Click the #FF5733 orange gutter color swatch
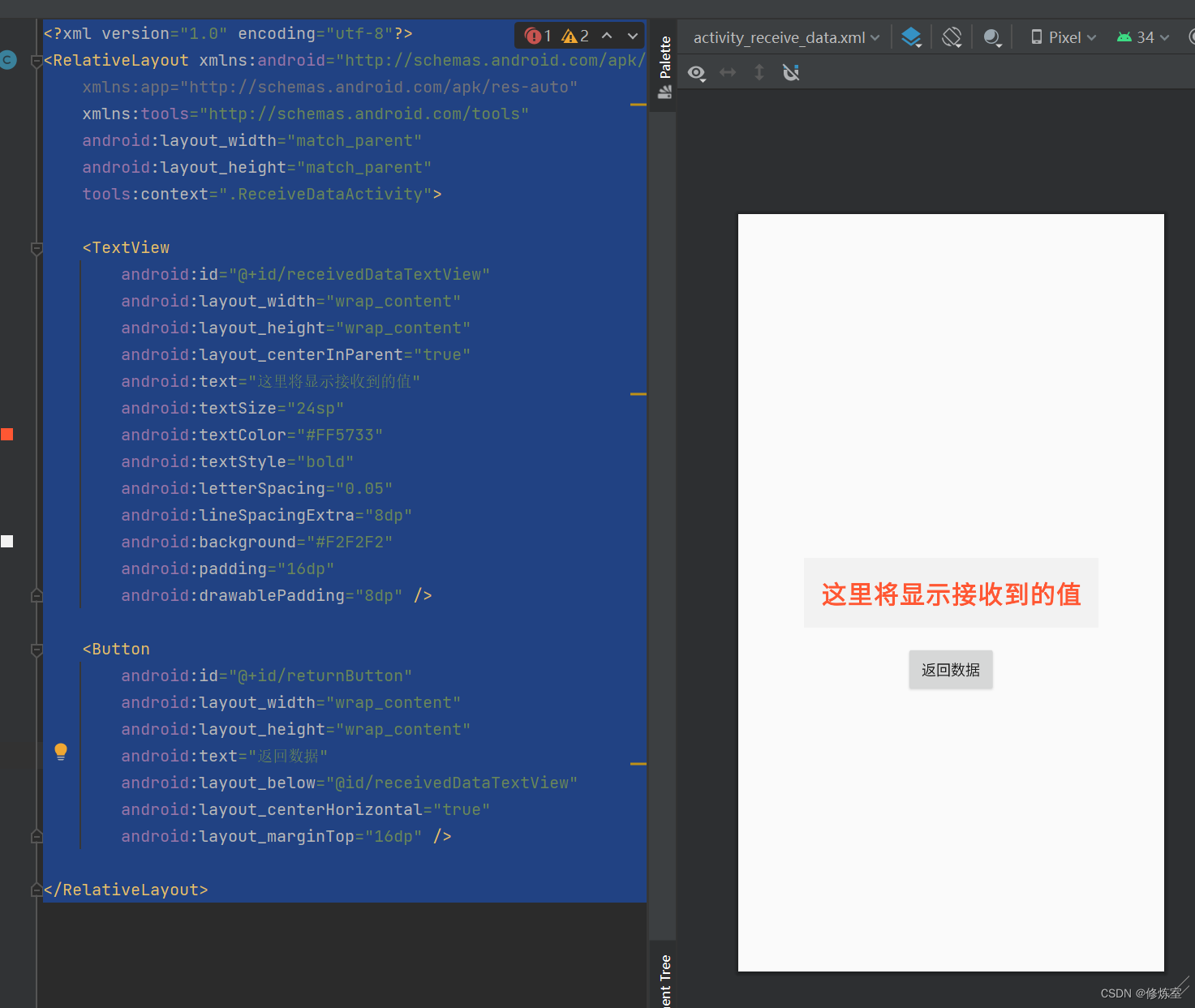The width and height of the screenshot is (1195, 1008). pyautogui.click(x=7, y=435)
